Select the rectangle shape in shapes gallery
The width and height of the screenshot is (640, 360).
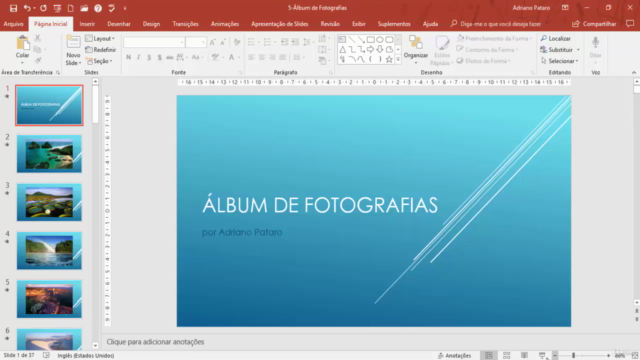pos(370,40)
